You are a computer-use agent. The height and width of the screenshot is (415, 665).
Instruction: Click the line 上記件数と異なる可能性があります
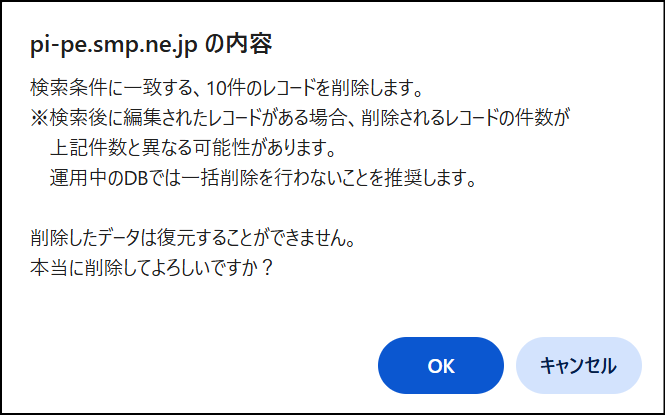(x=193, y=148)
